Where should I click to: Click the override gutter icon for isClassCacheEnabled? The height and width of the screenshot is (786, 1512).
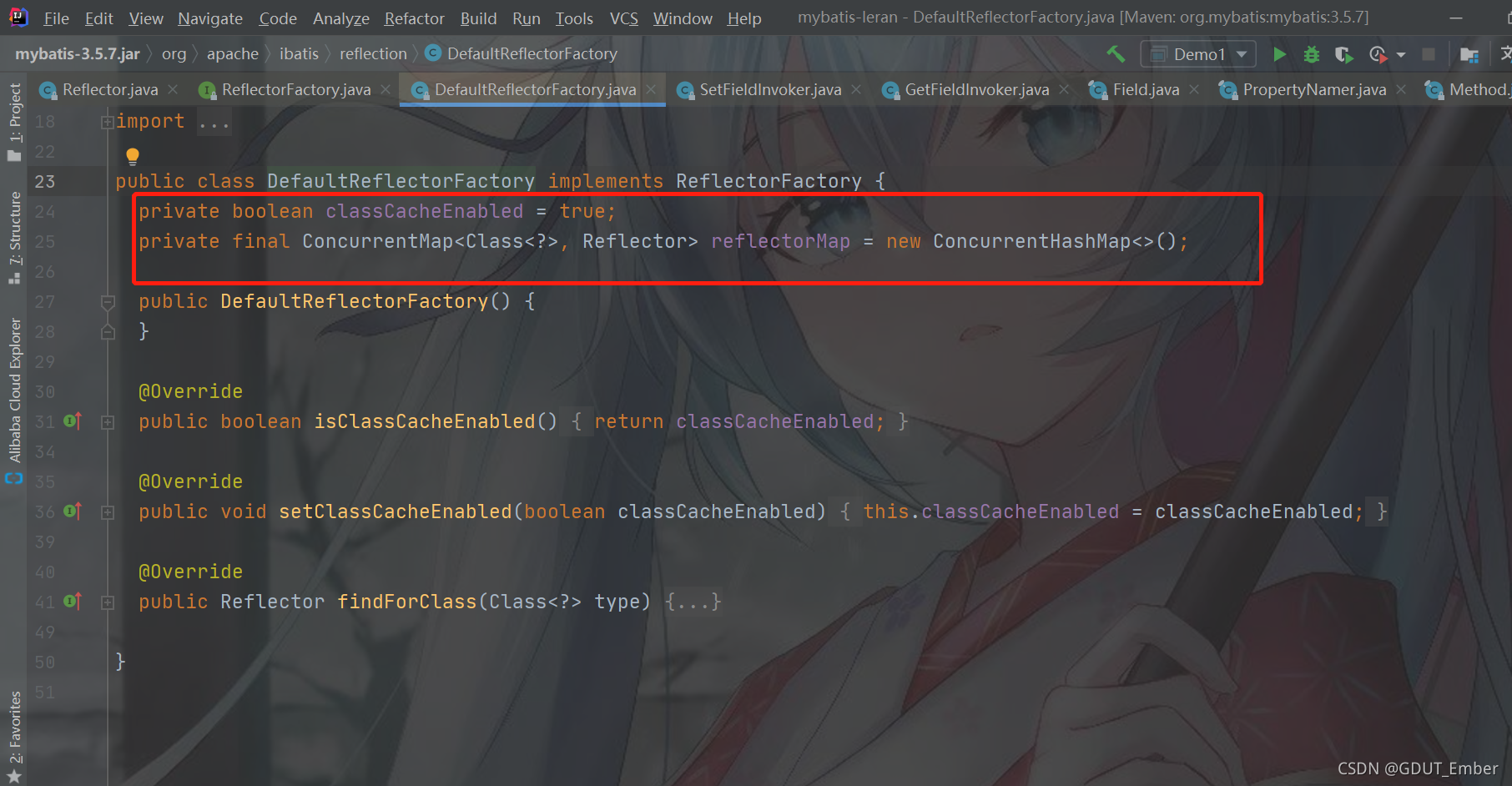pos(73,421)
